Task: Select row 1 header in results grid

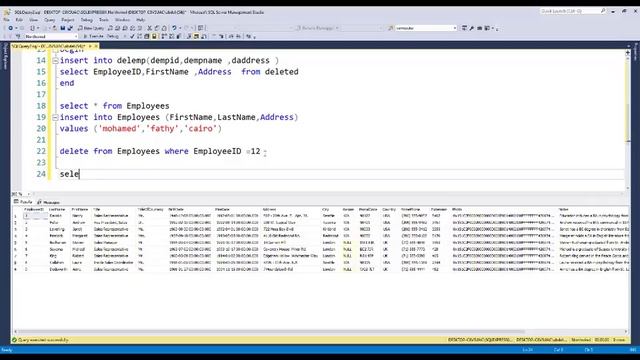Action: 16,216
